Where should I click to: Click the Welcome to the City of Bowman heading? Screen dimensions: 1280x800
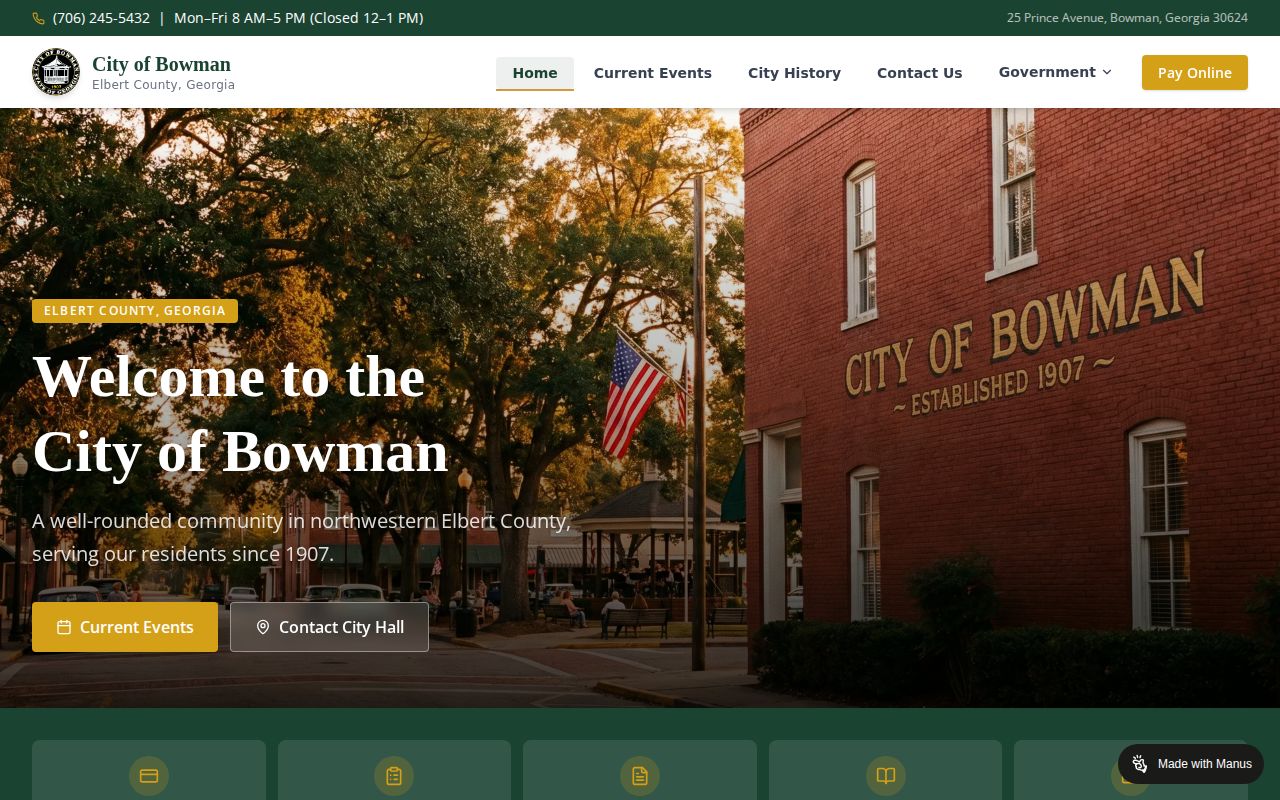point(240,414)
